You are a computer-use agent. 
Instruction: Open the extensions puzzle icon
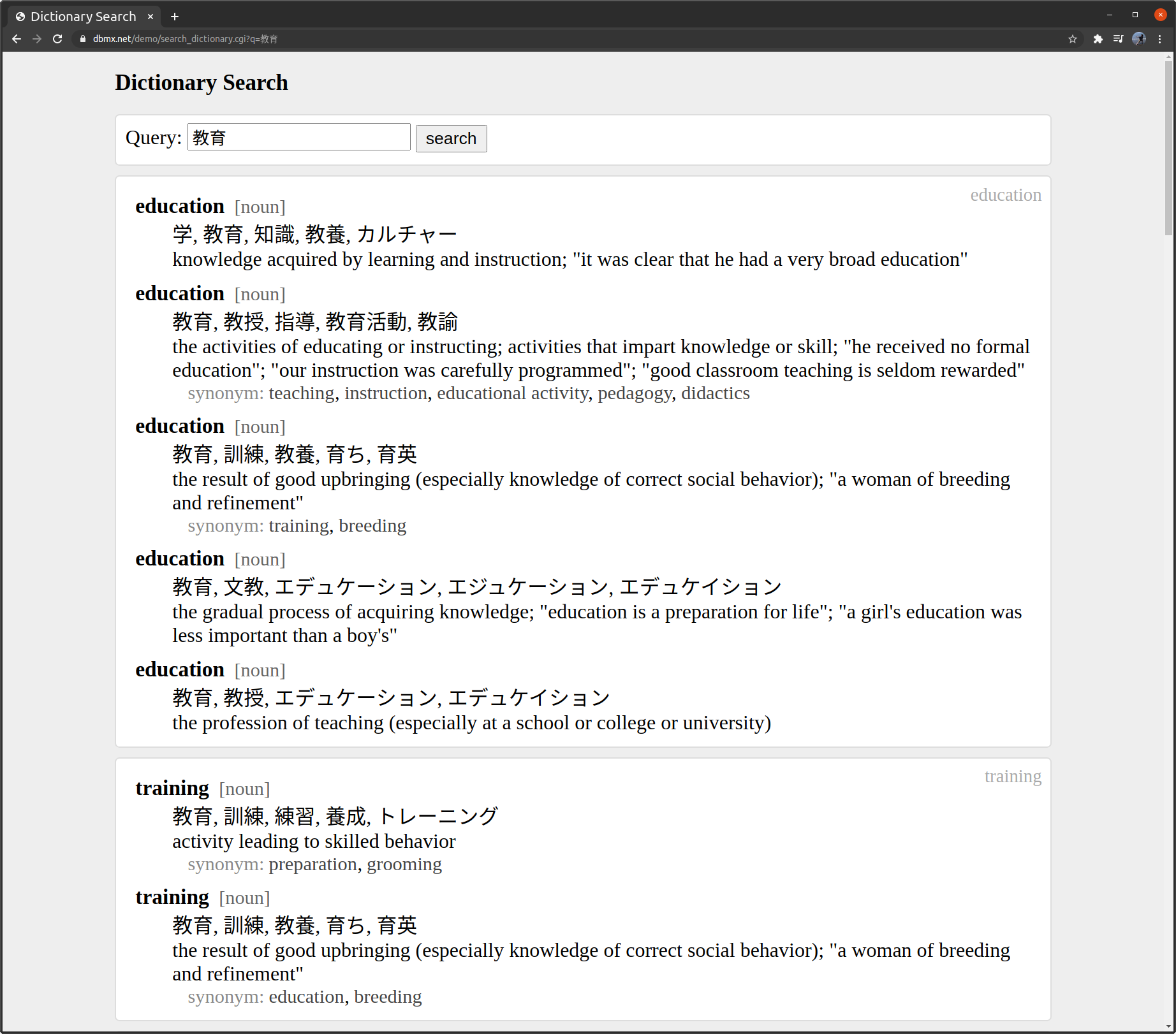(x=1098, y=39)
